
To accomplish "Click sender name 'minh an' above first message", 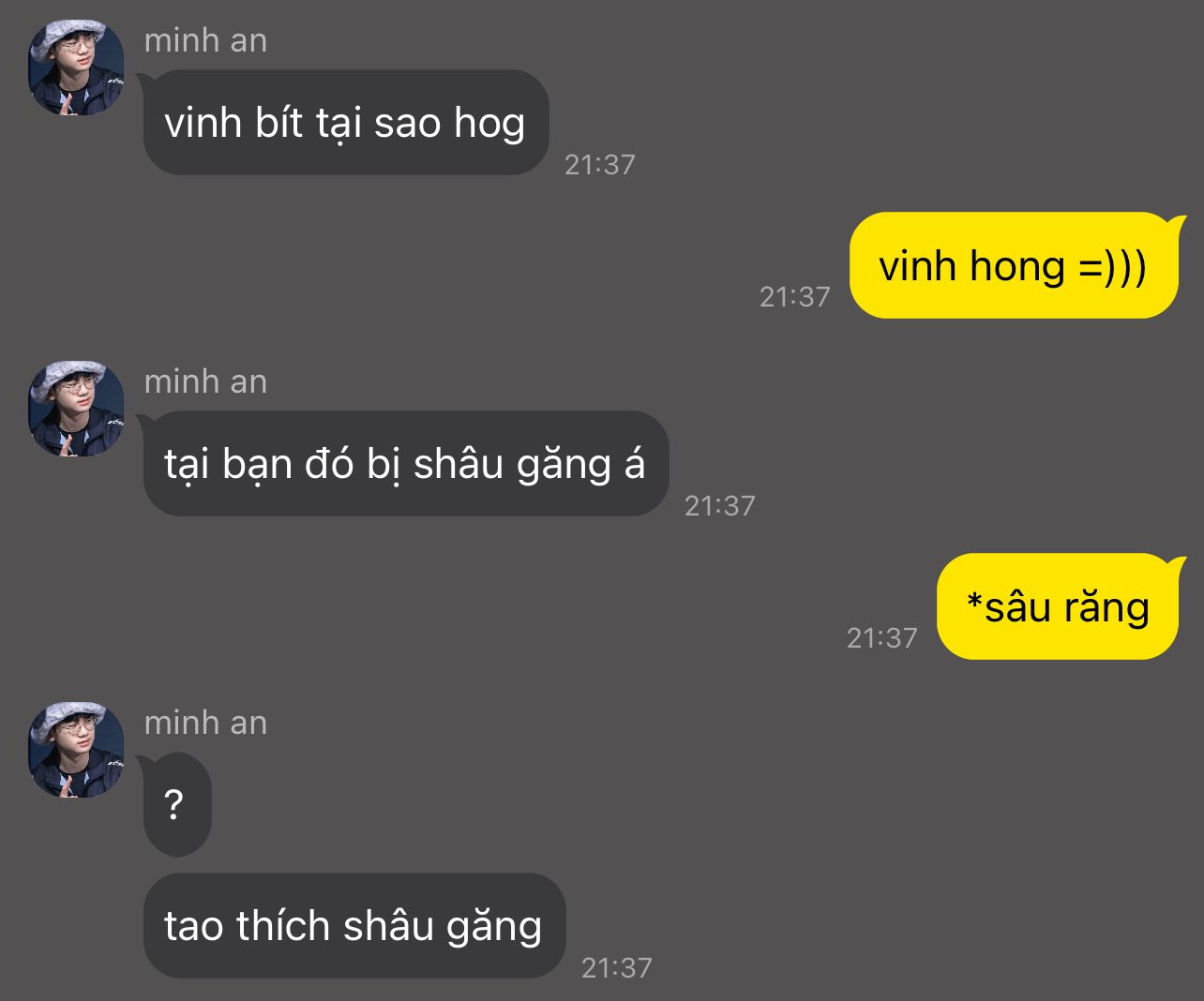I will (x=205, y=40).
